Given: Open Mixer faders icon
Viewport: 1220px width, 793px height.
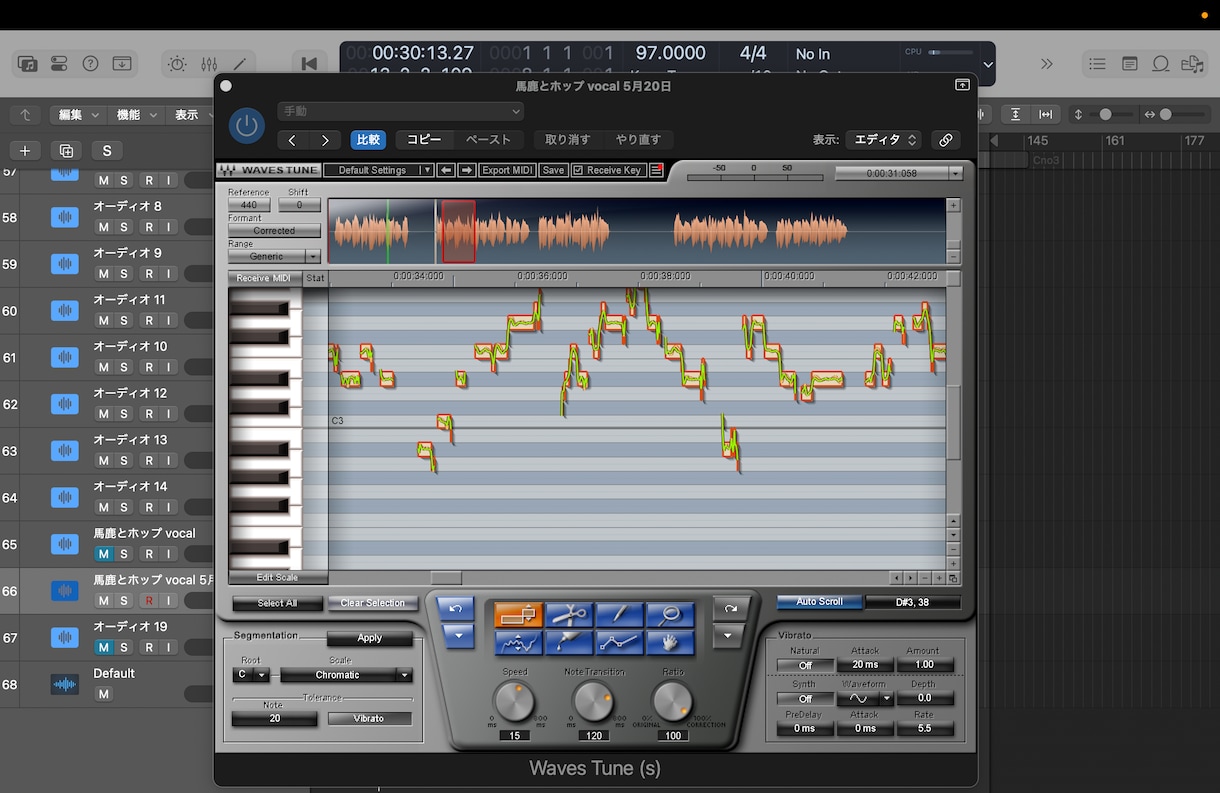Looking at the screenshot, I should [209, 63].
